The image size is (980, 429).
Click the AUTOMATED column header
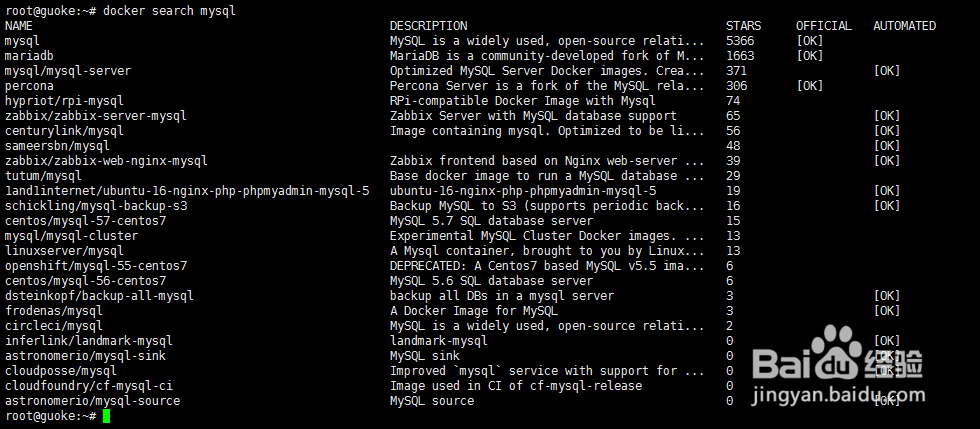pyautogui.click(x=904, y=26)
